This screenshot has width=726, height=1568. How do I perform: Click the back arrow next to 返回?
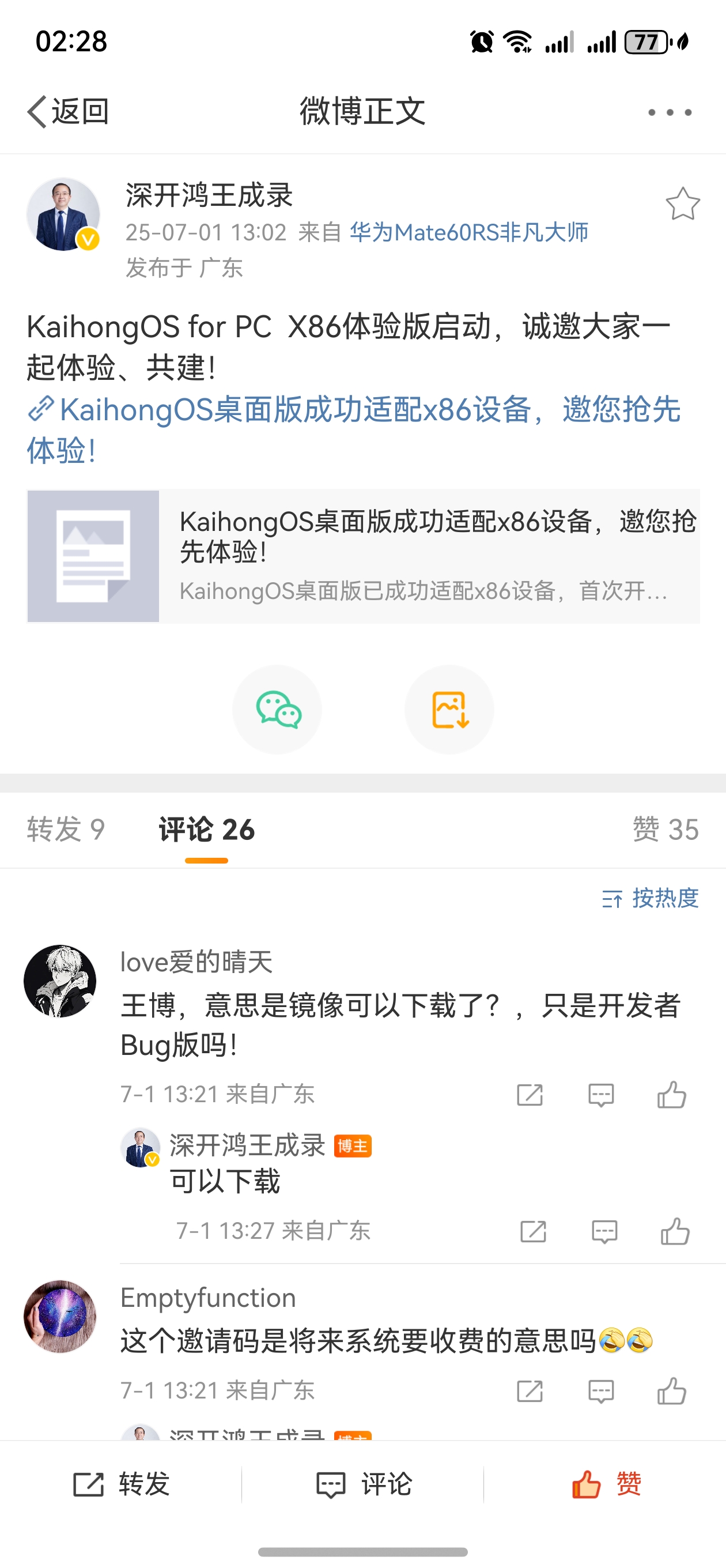[35, 111]
